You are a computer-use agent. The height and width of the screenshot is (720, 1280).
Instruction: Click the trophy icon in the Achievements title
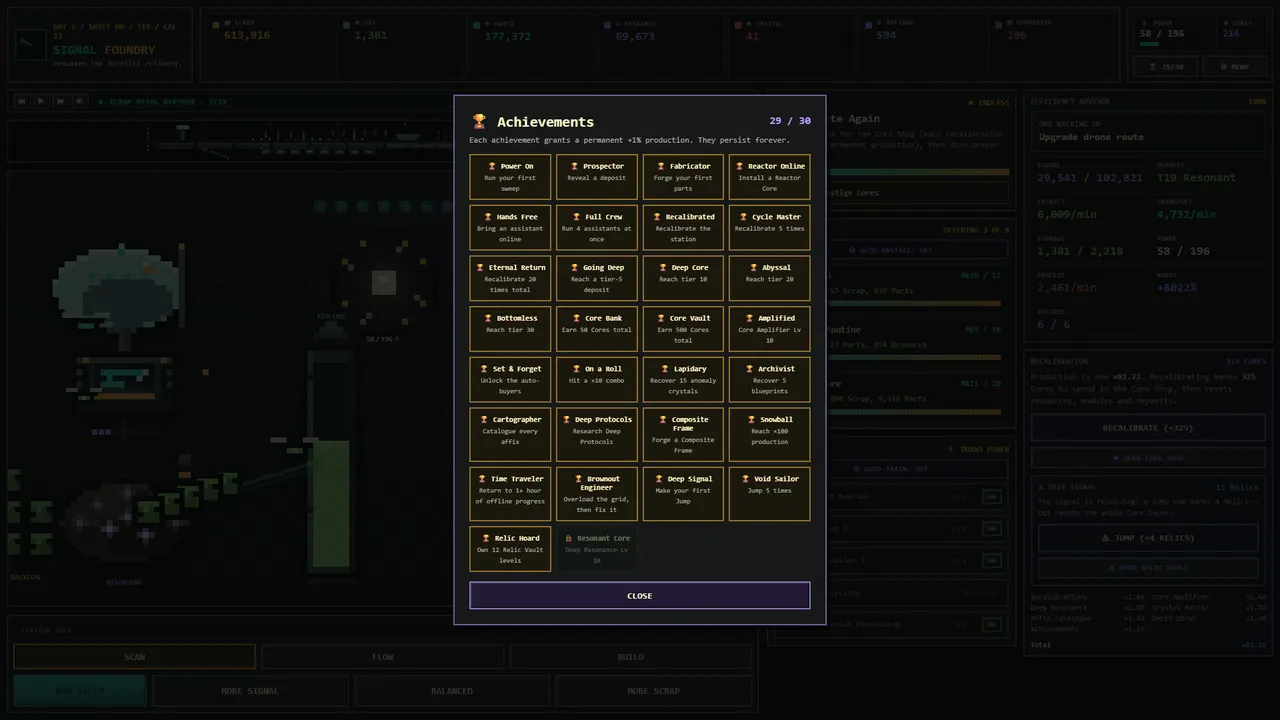tap(479, 121)
